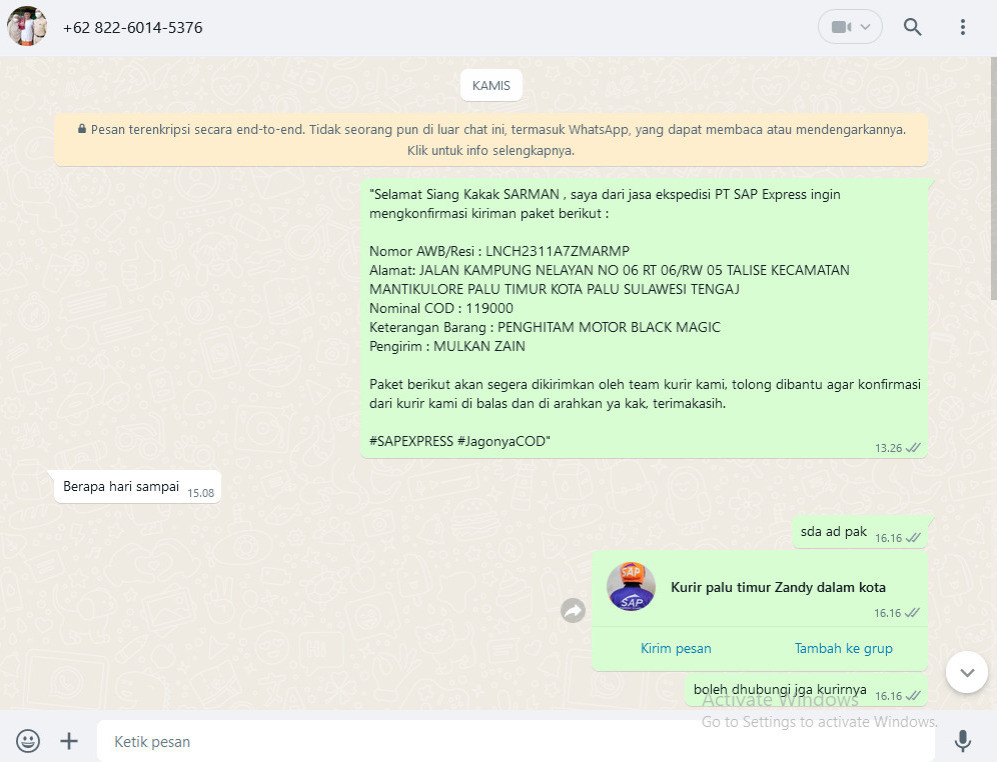Image resolution: width=997 pixels, height=762 pixels.
Task: Open the contact profile picture
Action: [27, 27]
